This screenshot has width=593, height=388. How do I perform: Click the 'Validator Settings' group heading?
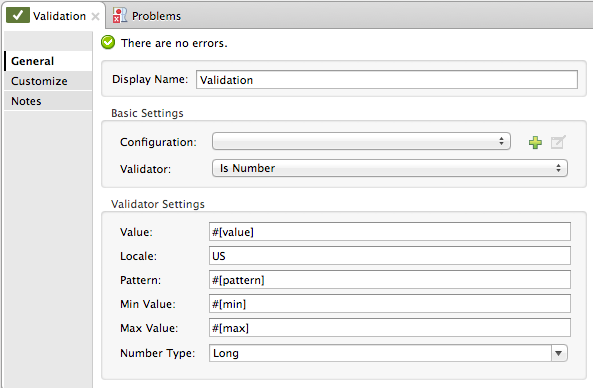(158, 204)
